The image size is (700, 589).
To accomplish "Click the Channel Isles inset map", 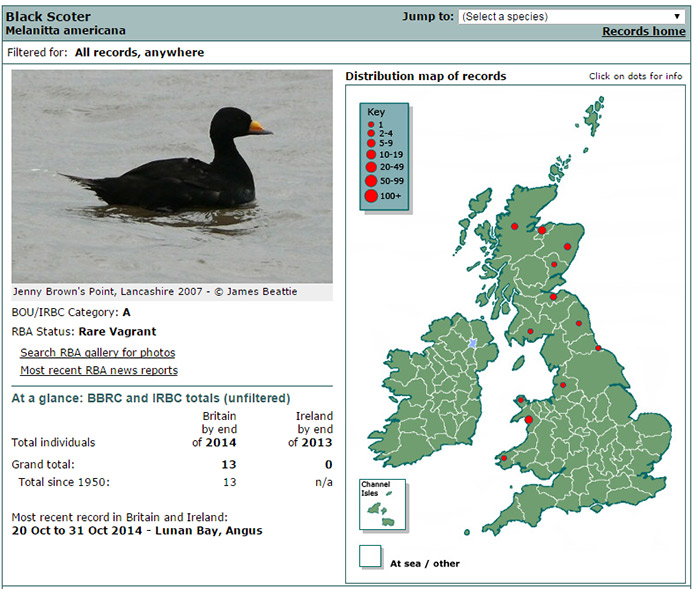I will click(x=383, y=505).
